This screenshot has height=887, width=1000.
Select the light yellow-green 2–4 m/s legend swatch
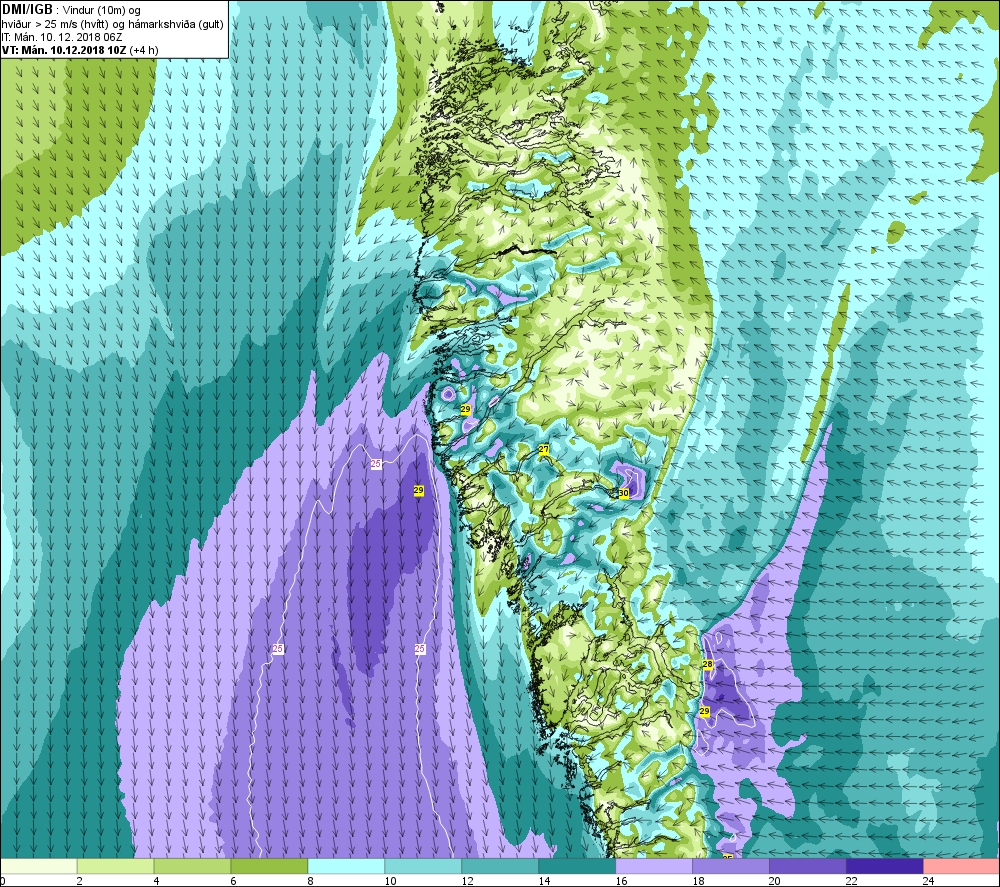(115, 866)
